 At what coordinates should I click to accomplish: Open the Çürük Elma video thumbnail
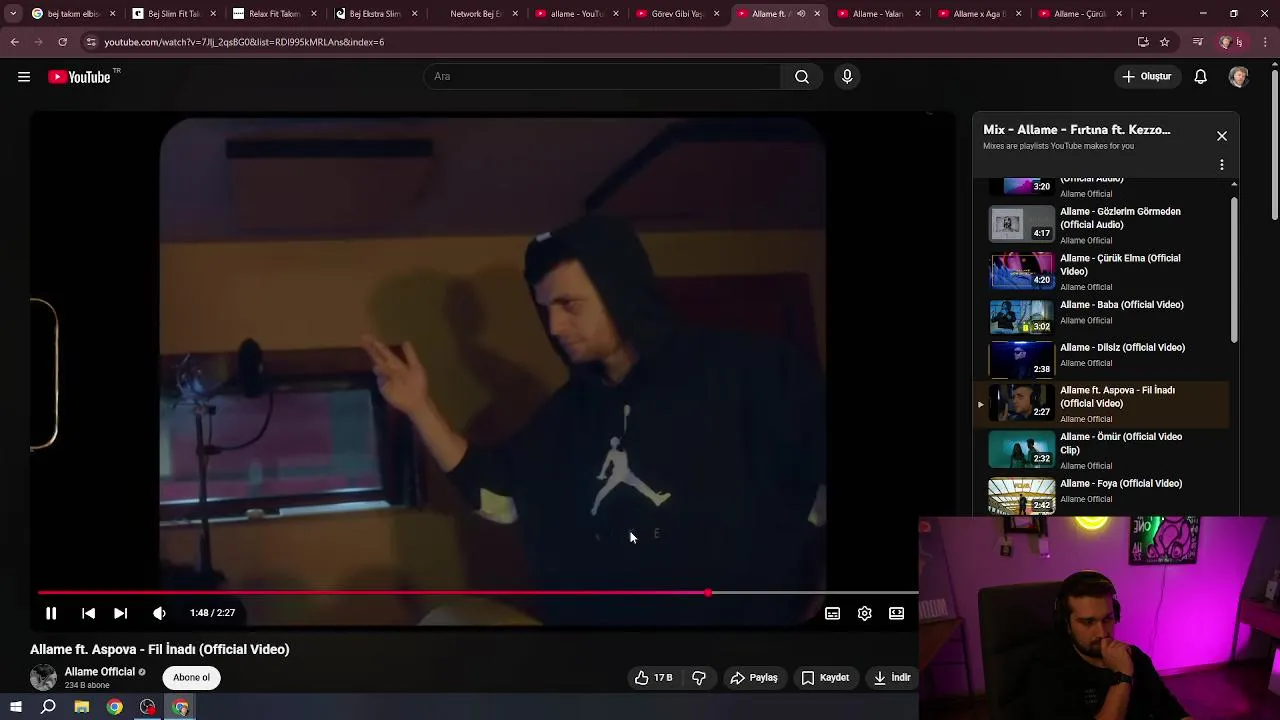[1022, 270]
